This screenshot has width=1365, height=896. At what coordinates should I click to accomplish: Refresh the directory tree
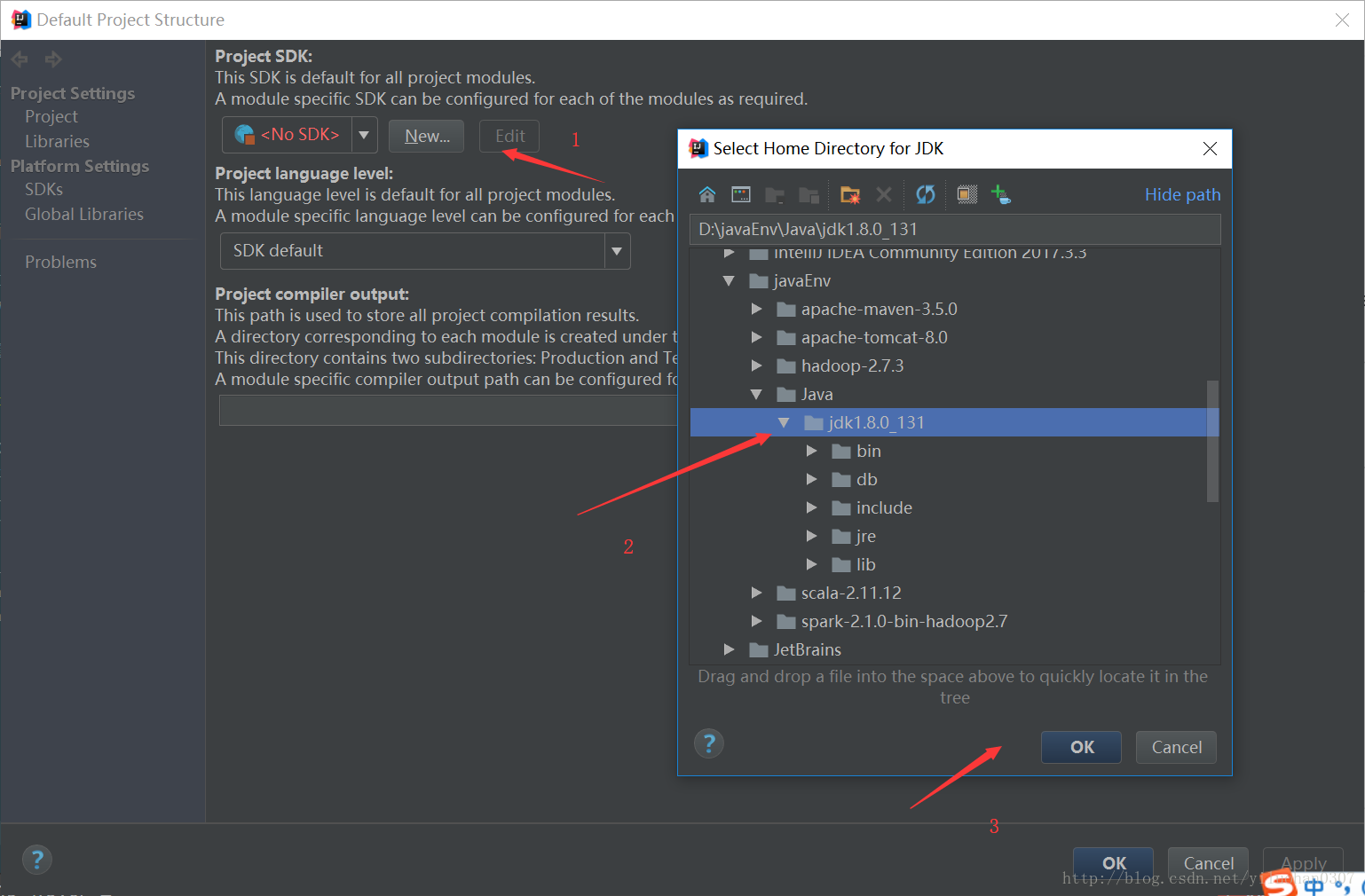926,194
